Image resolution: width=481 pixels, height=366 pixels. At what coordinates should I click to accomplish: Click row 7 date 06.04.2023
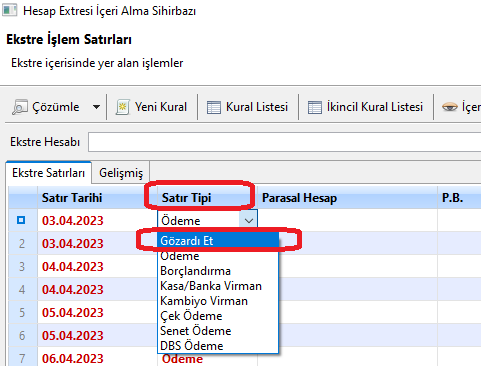point(73,359)
